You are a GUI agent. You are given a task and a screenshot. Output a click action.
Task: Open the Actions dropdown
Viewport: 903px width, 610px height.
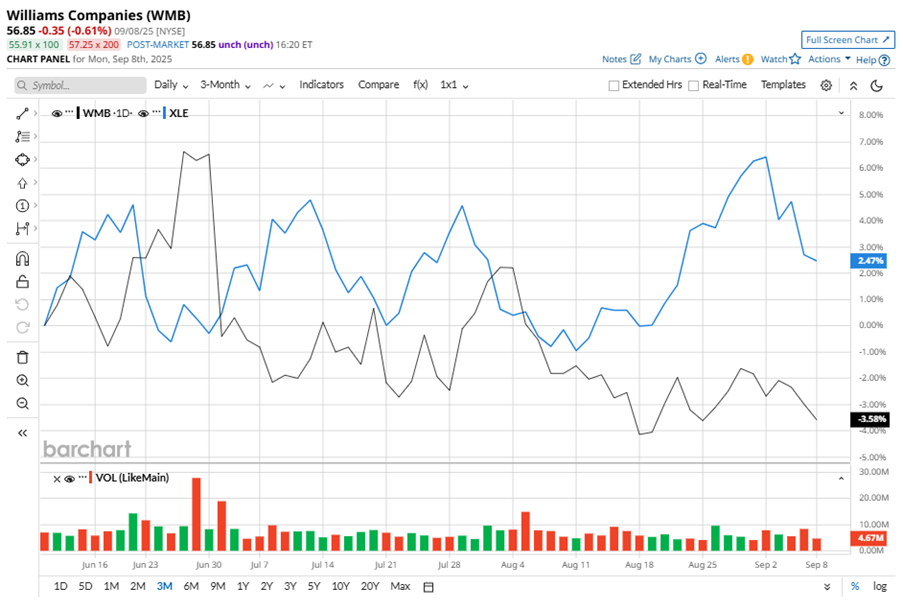[x=829, y=59]
